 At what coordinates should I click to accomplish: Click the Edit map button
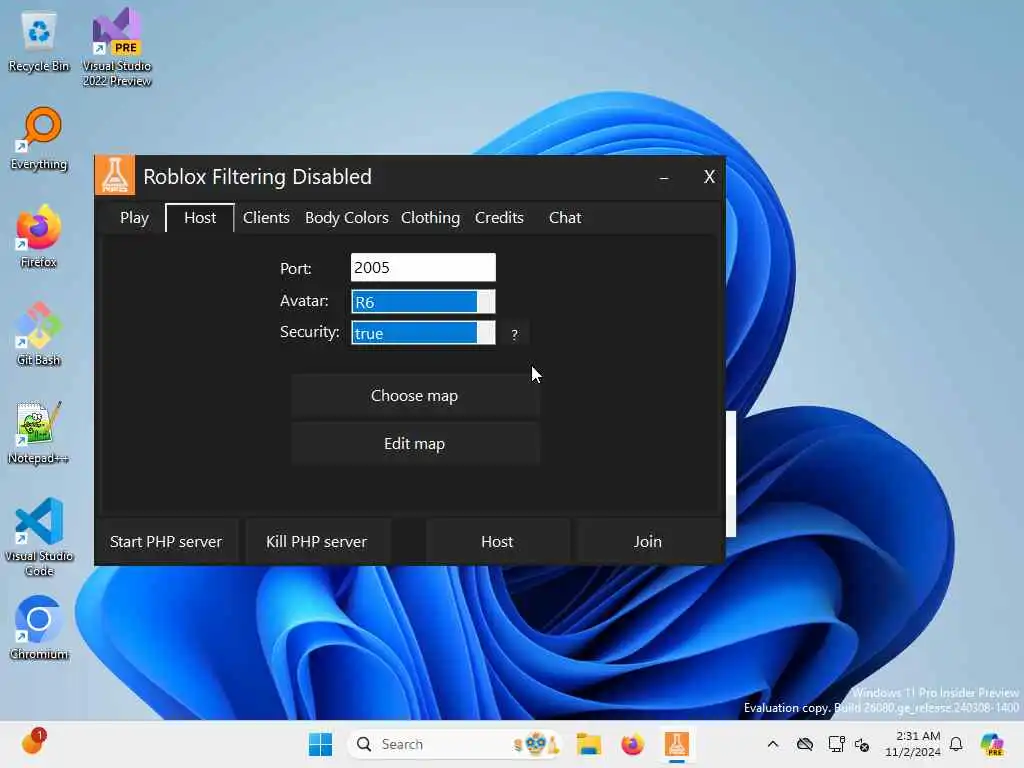pyautogui.click(x=415, y=443)
